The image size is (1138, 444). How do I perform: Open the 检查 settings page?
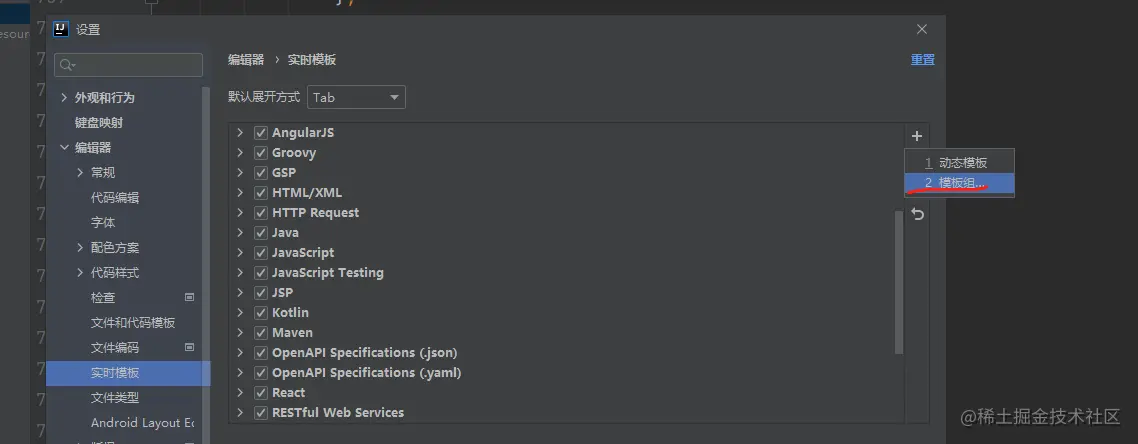(x=103, y=297)
